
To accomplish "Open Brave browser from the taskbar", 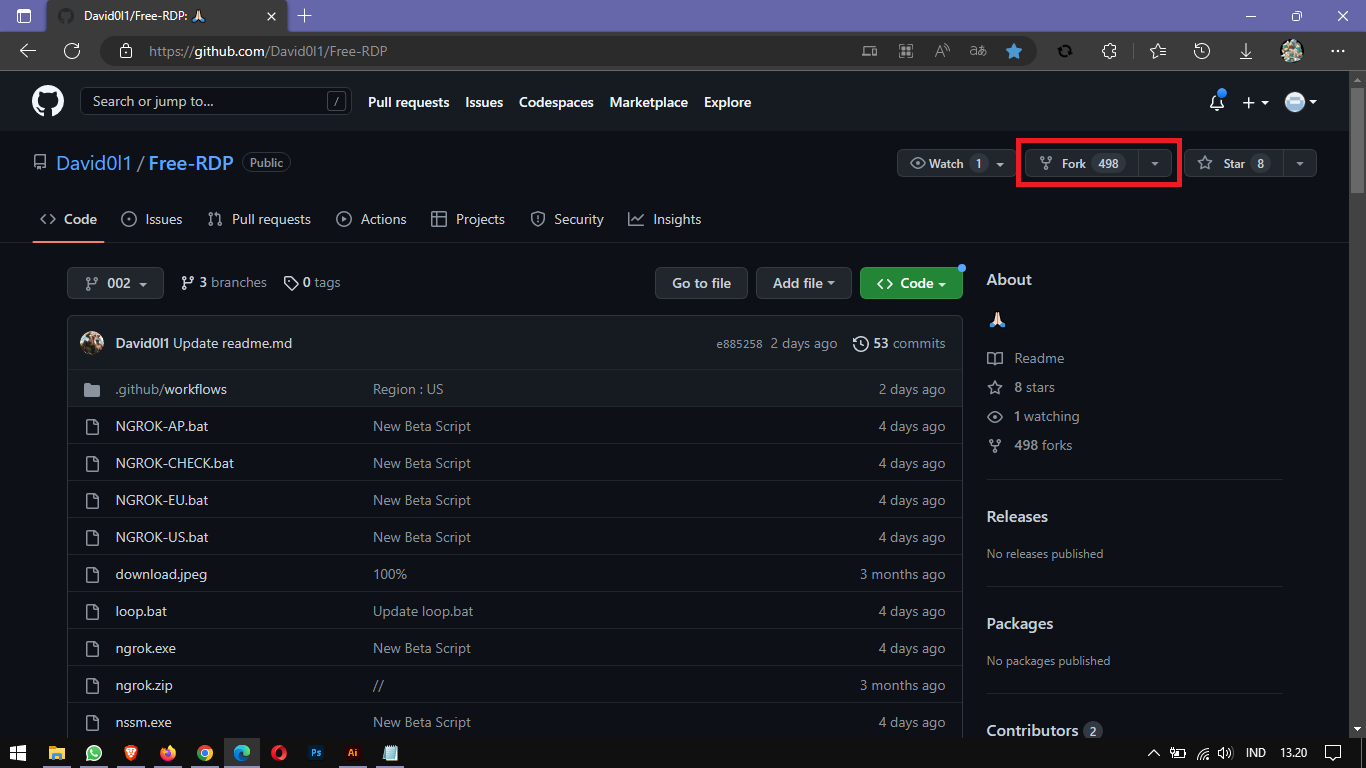I will coord(130,753).
